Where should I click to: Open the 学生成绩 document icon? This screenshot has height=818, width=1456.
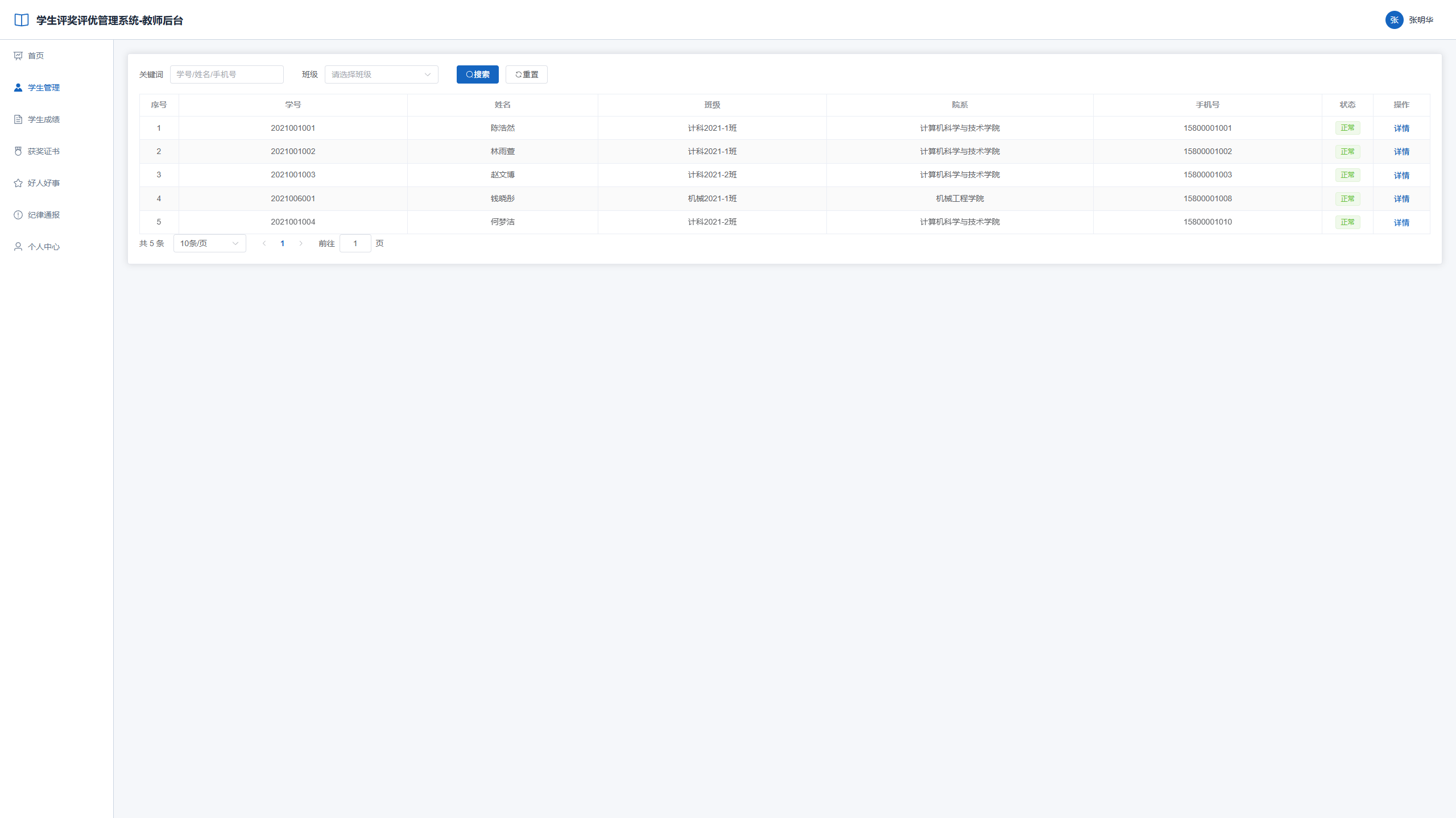[x=18, y=119]
